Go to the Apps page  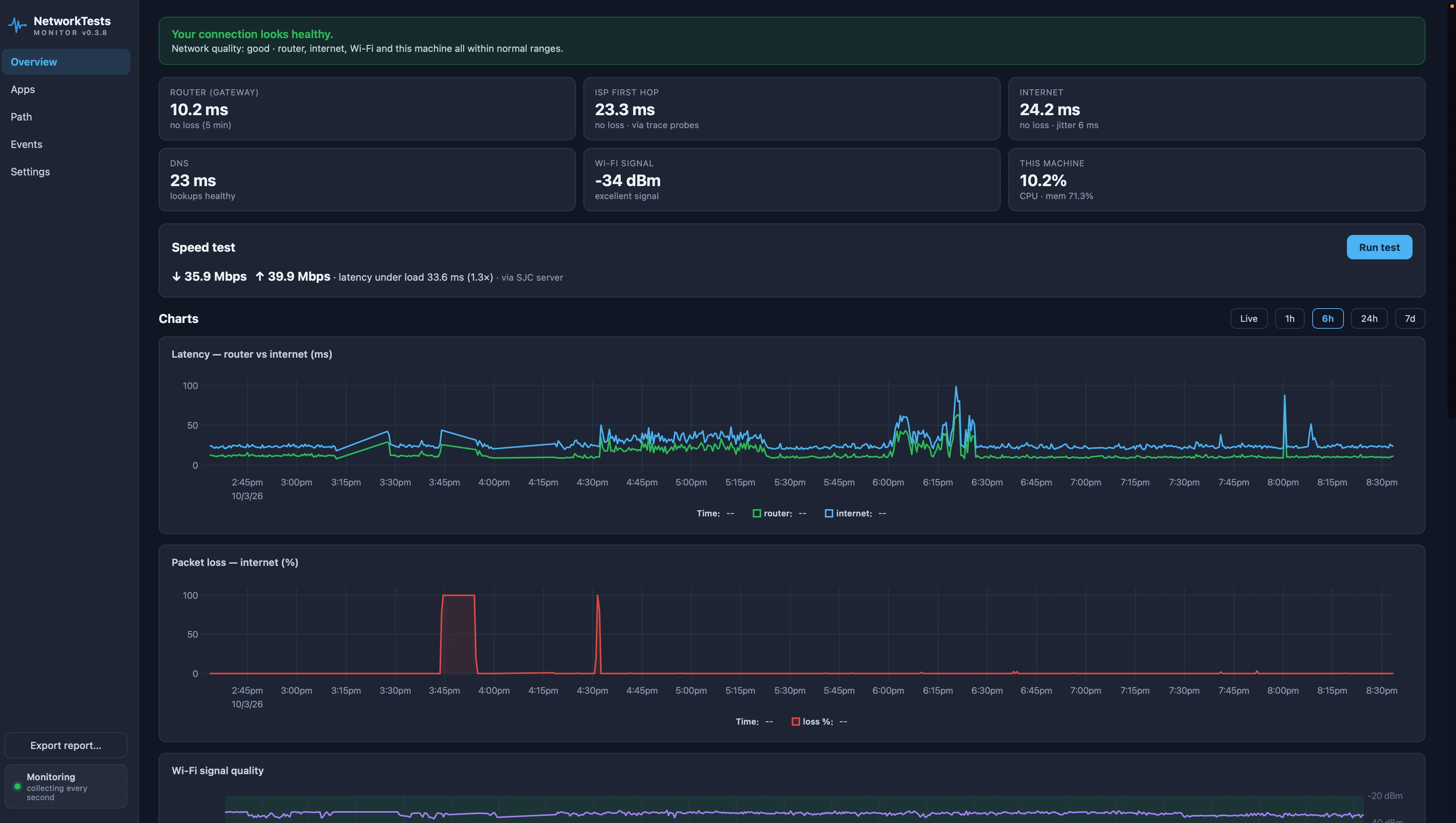point(66,89)
